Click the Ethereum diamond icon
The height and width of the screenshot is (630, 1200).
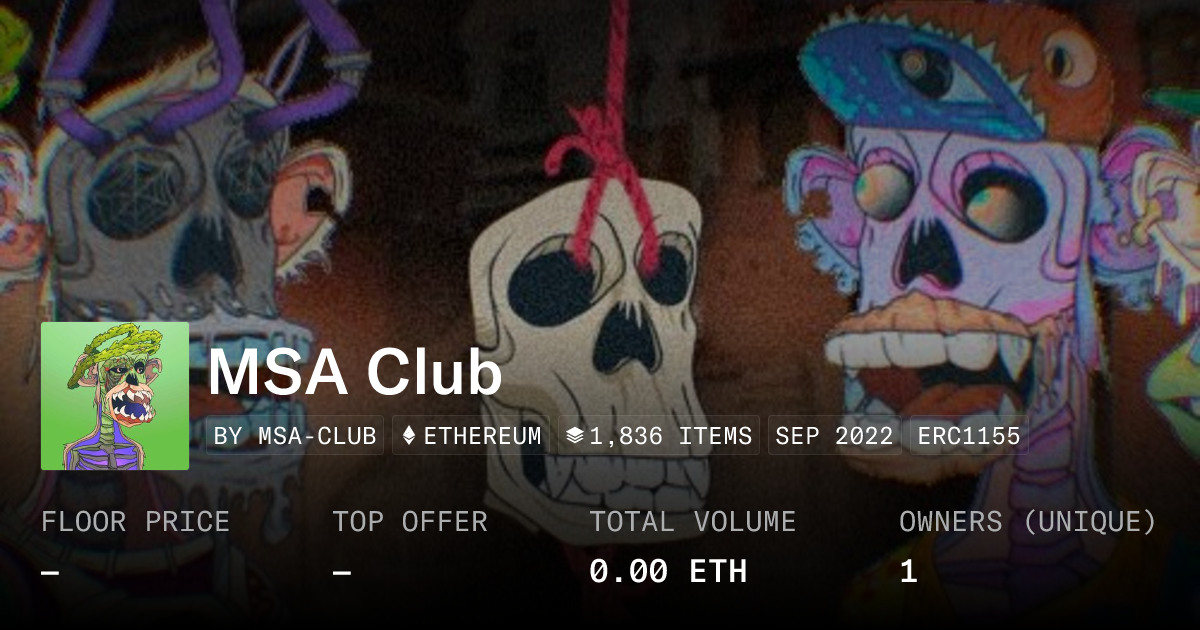click(408, 436)
